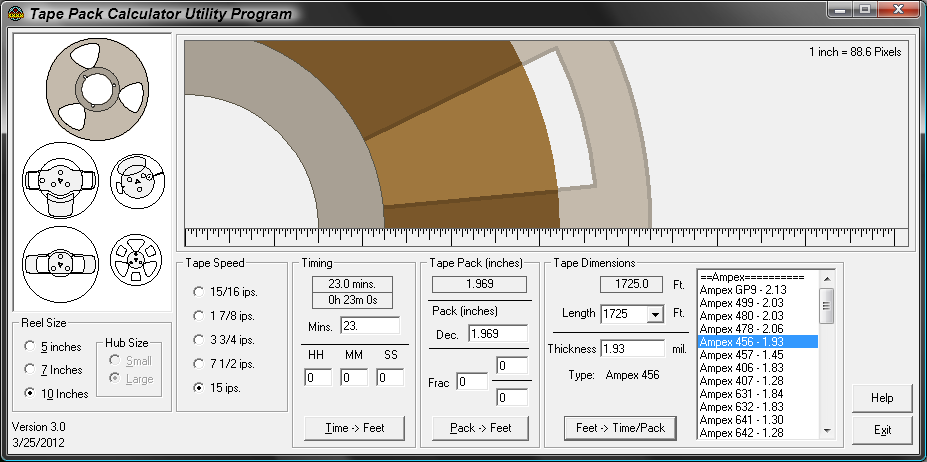Viewport: 927px width, 462px height.
Task: Select the 7 1/2 ips tape speed
Action: point(225,364)
